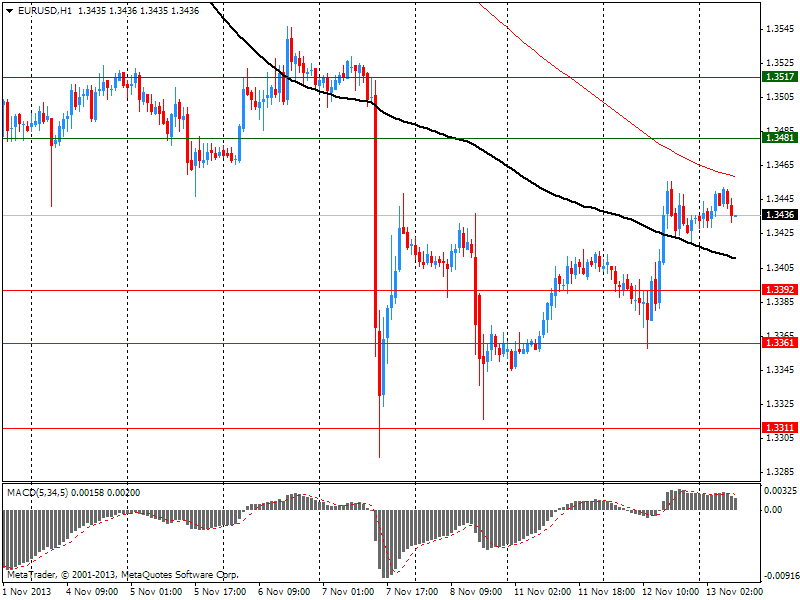Image resolution: width=800 pixels, height=600 pixels.
Task: Click the 8 Nov 09:00 time label
Action: tap(476, 592)
